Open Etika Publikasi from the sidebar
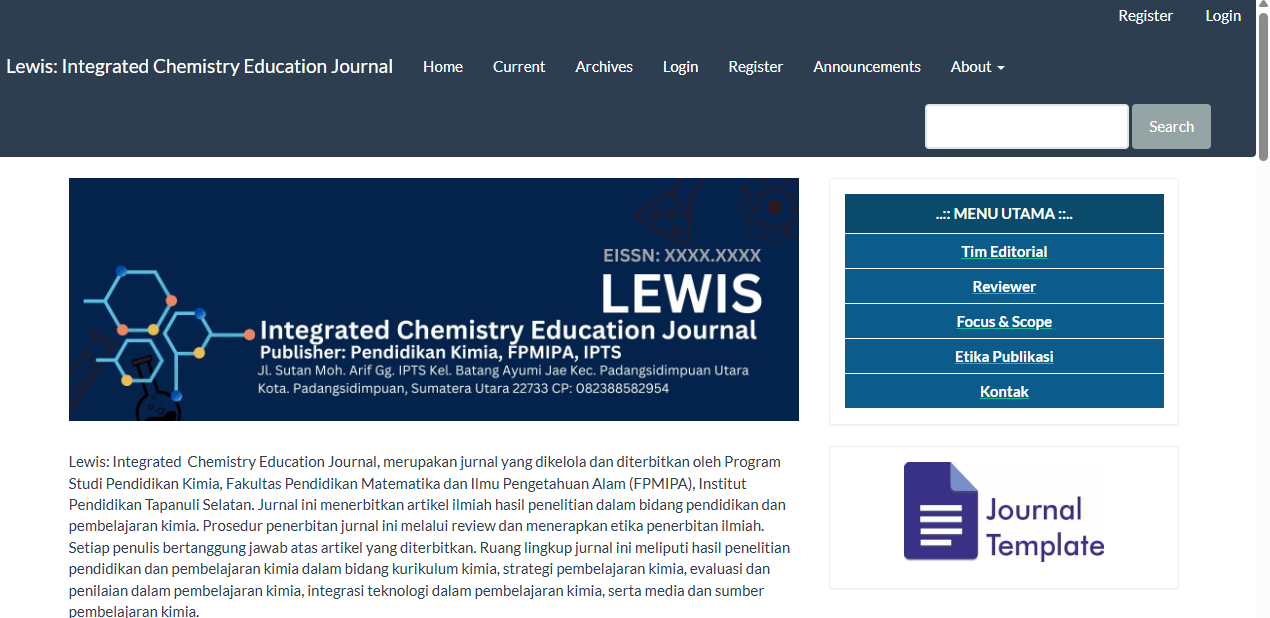1270x618 pixels. tap(1004, 356)
